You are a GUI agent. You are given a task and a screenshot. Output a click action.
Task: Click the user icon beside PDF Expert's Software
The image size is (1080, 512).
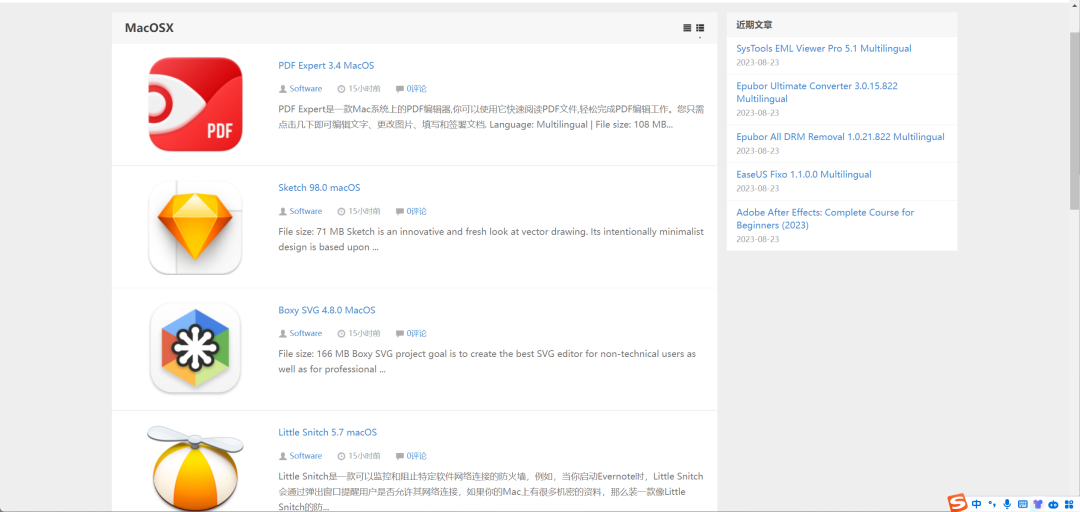pos(282,89)
